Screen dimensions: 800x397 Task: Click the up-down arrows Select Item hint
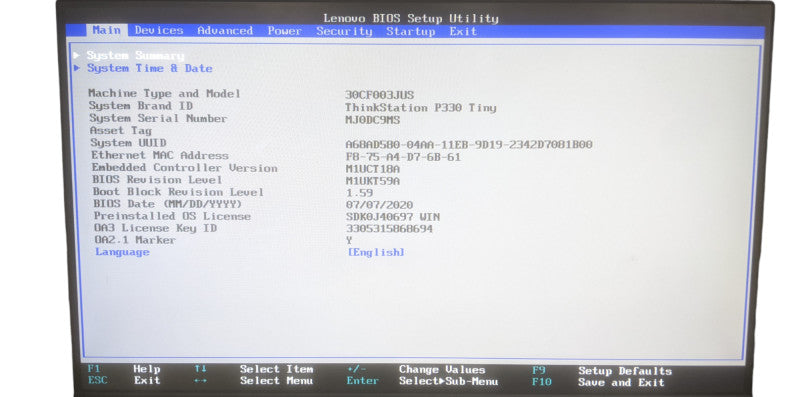click(x=254, y=369)
